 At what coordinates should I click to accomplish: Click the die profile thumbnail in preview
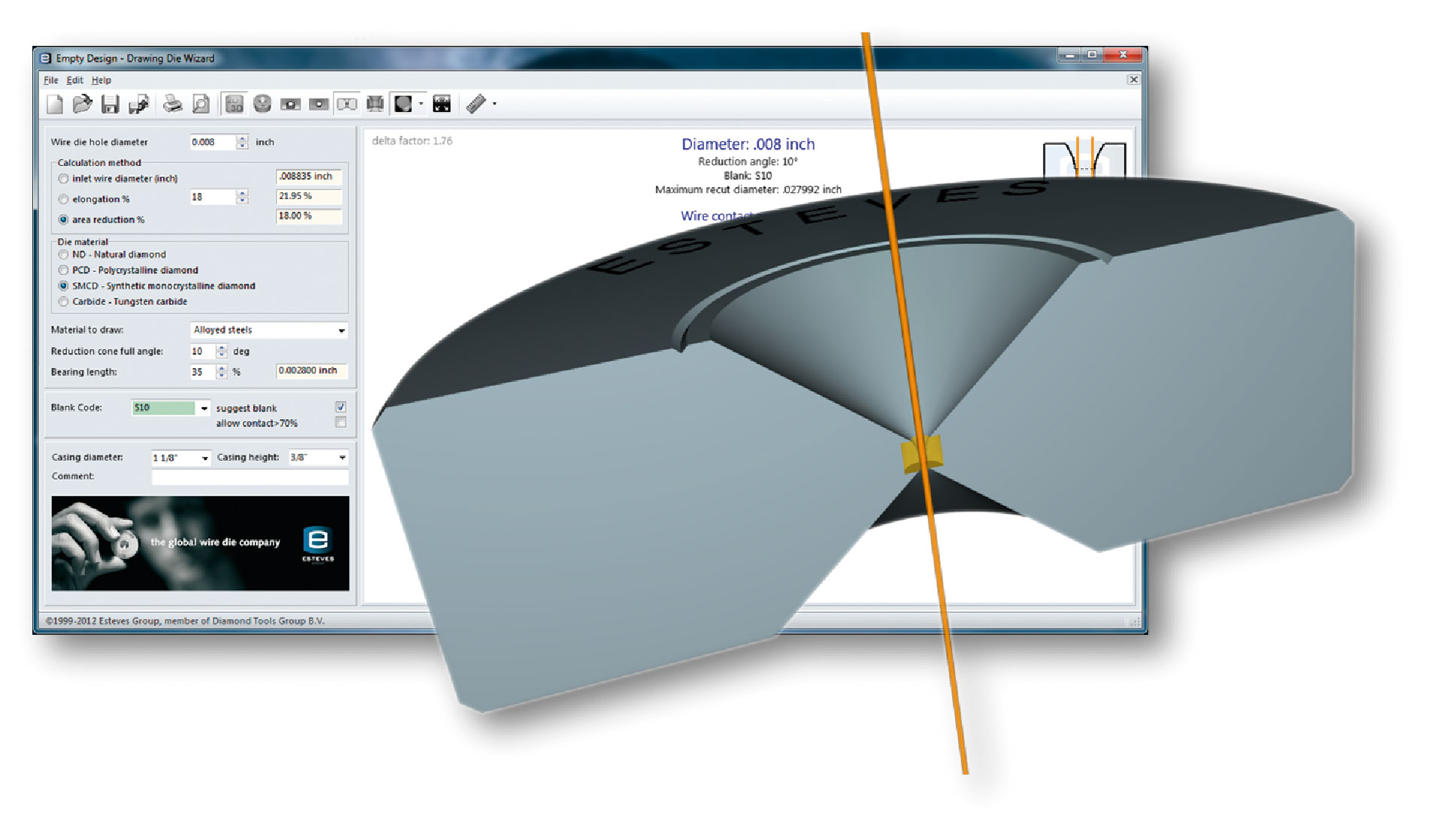coord(1084,159)
